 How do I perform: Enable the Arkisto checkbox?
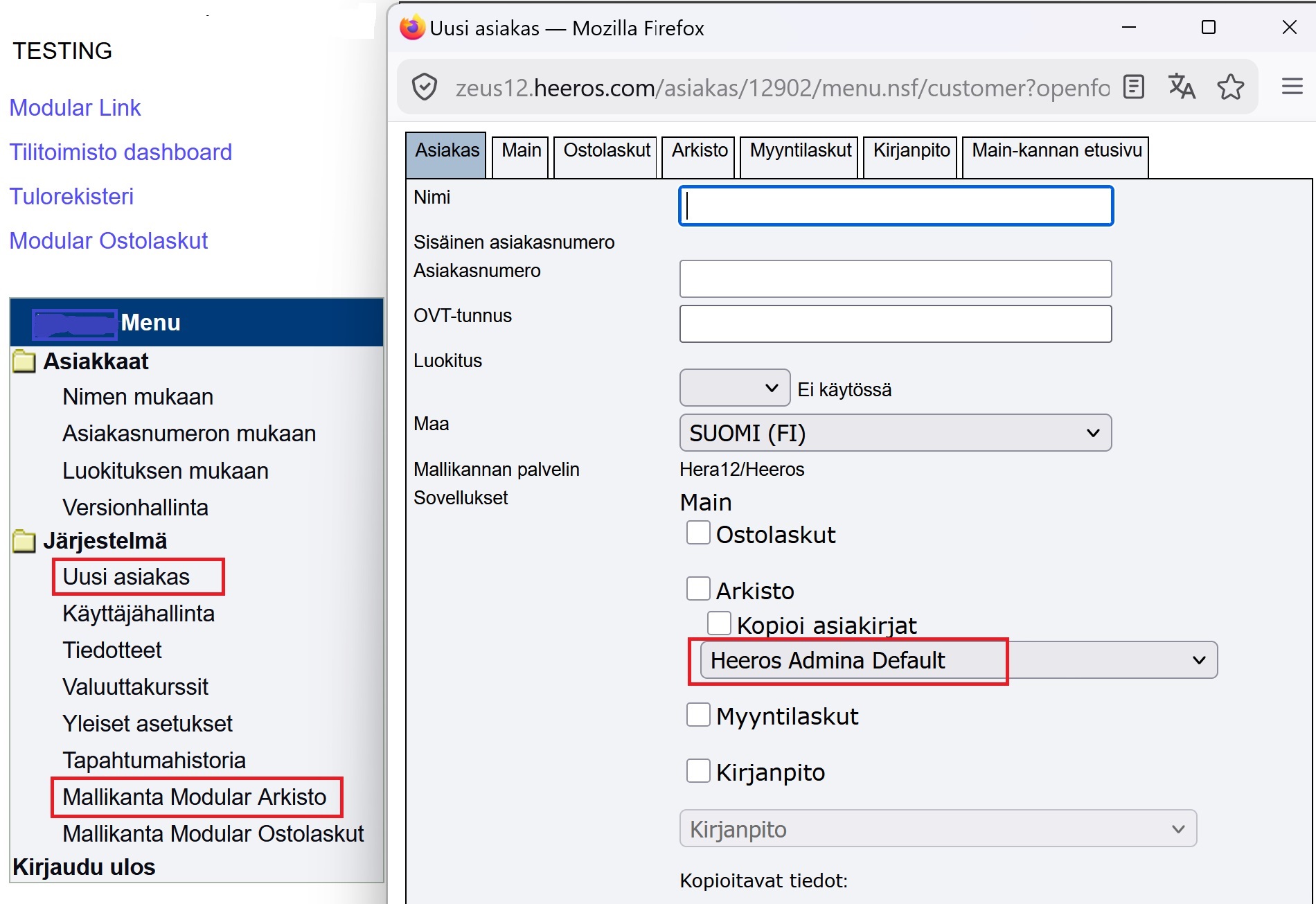pyautogui.click(x=698, y=589)
